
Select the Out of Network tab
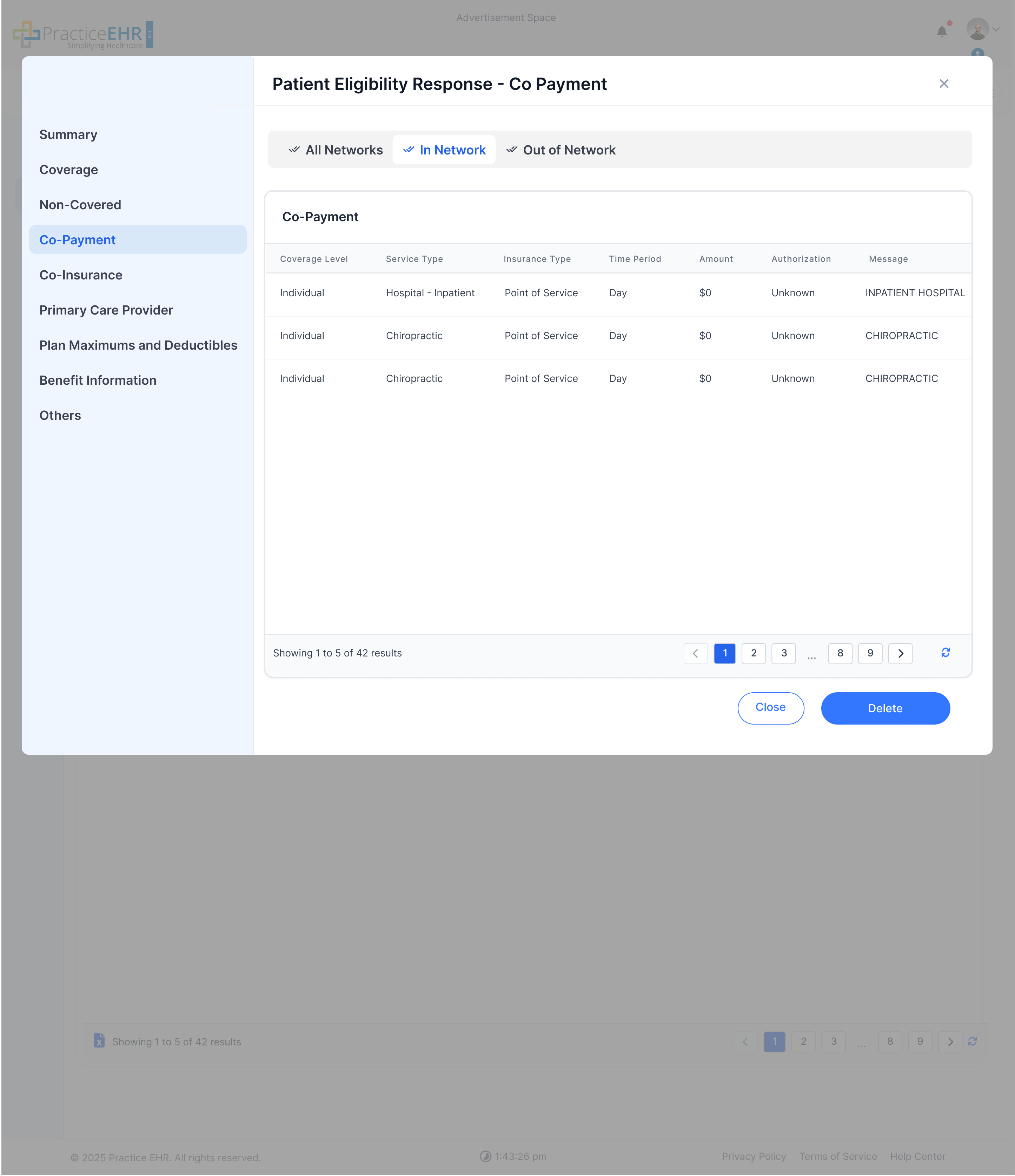(x=560, y=150)
